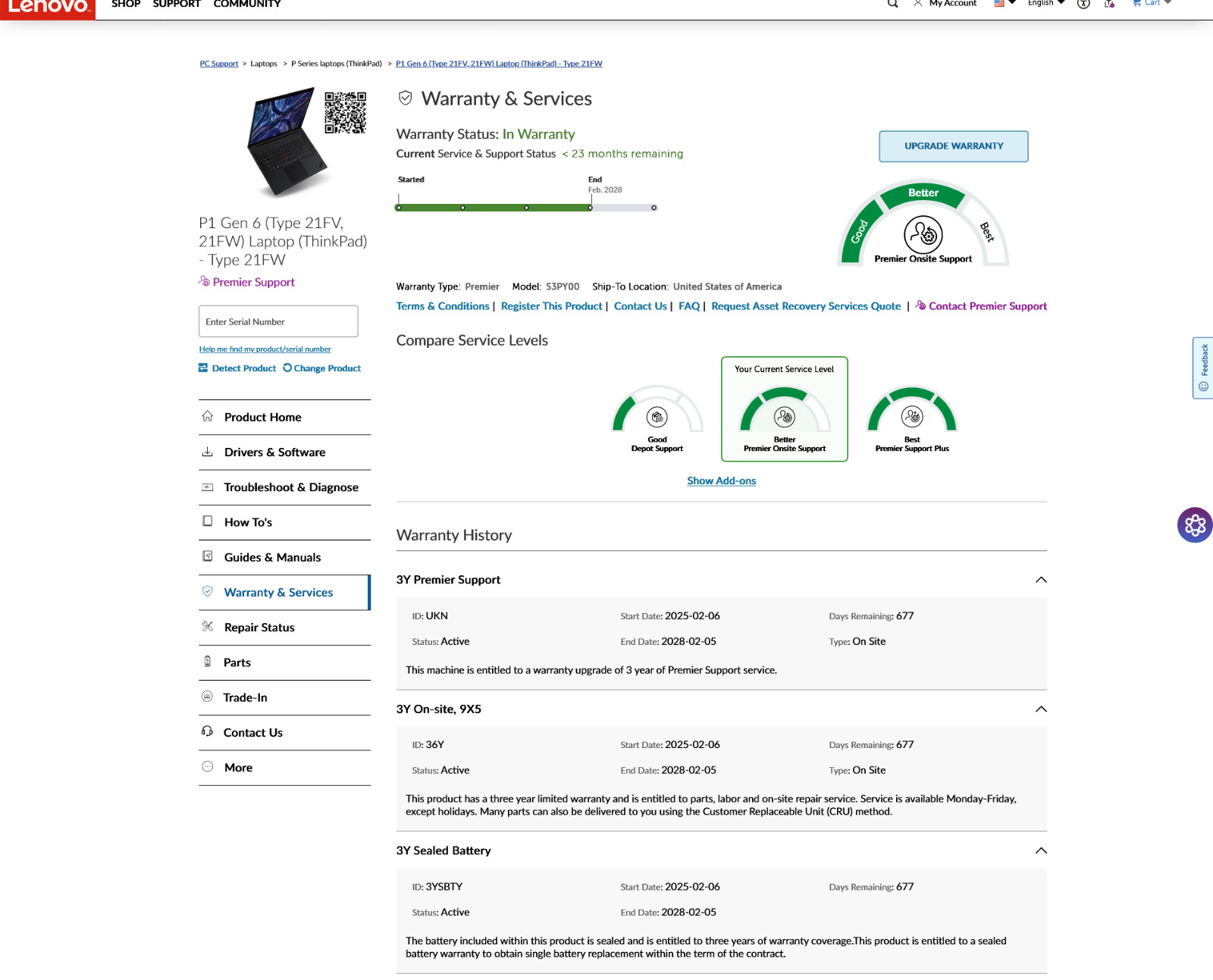The image size is (1213, 980).
Task: Go to Product Home
Action: point(284,418)
